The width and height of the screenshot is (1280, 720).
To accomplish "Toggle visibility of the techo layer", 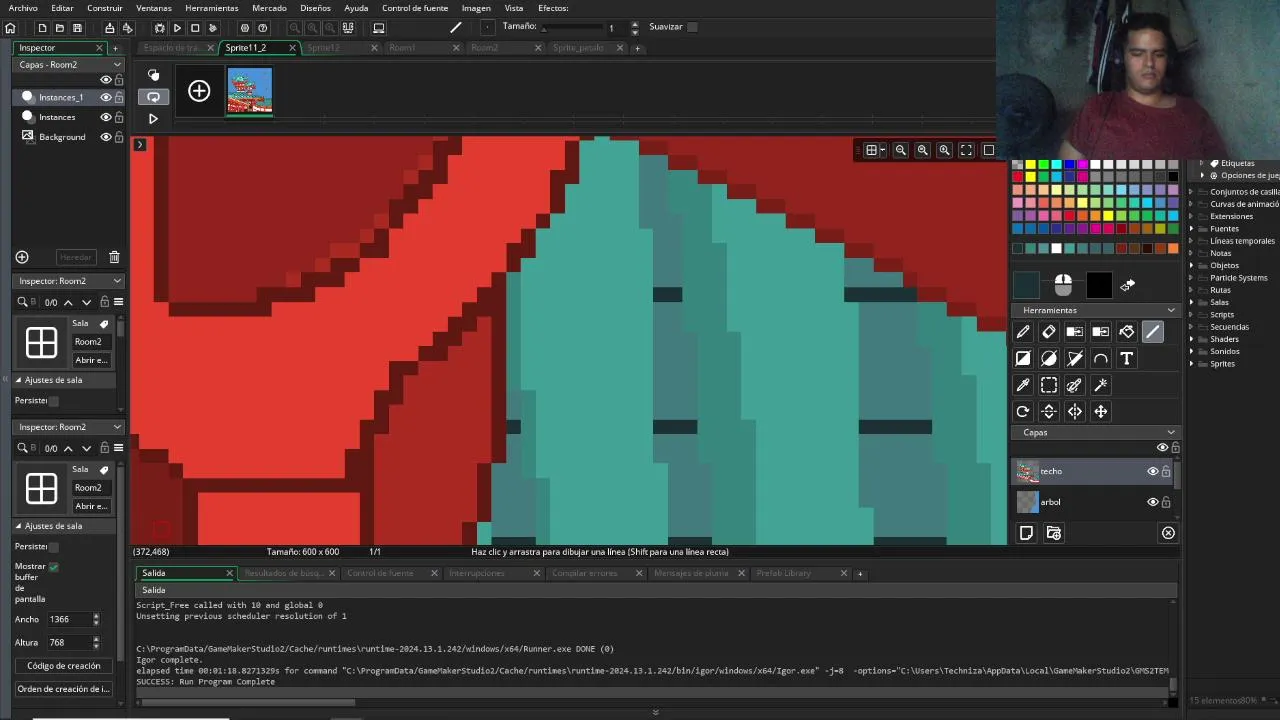I will (x=1152, y=471).
